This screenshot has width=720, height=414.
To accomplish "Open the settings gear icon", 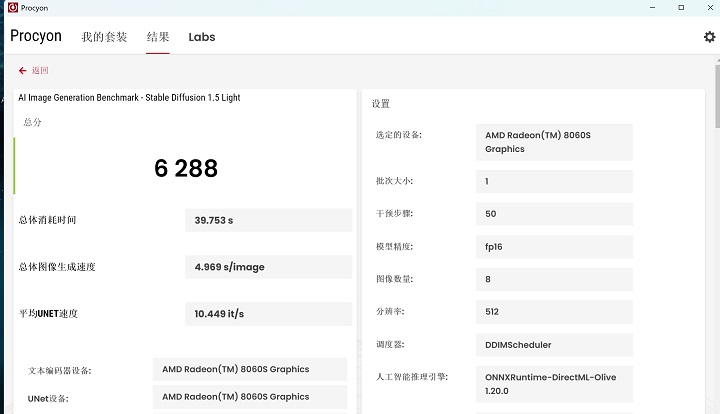I will [x=709, y=37].
